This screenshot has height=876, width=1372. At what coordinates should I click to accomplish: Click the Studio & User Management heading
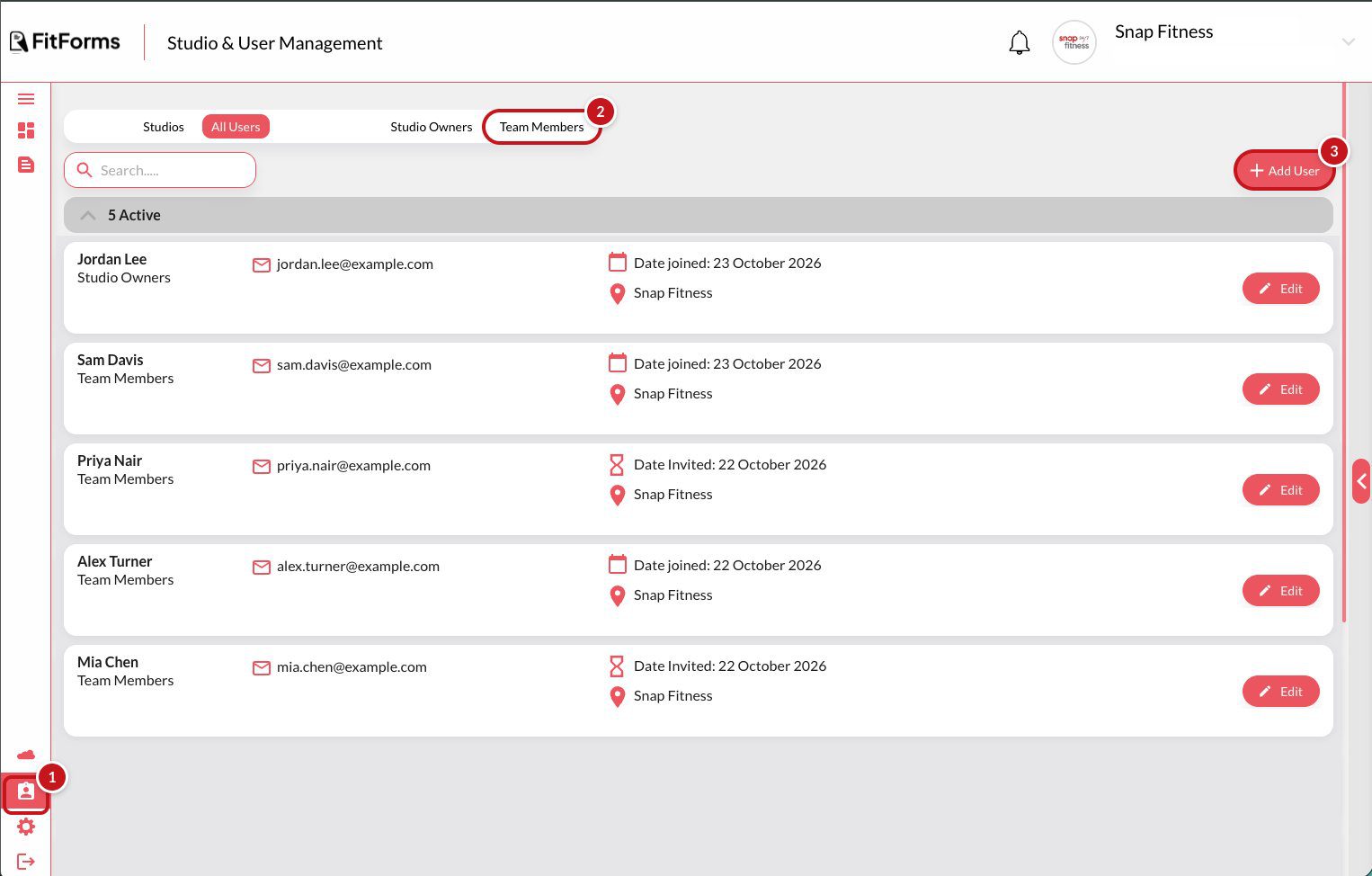(x=274, y=43)
